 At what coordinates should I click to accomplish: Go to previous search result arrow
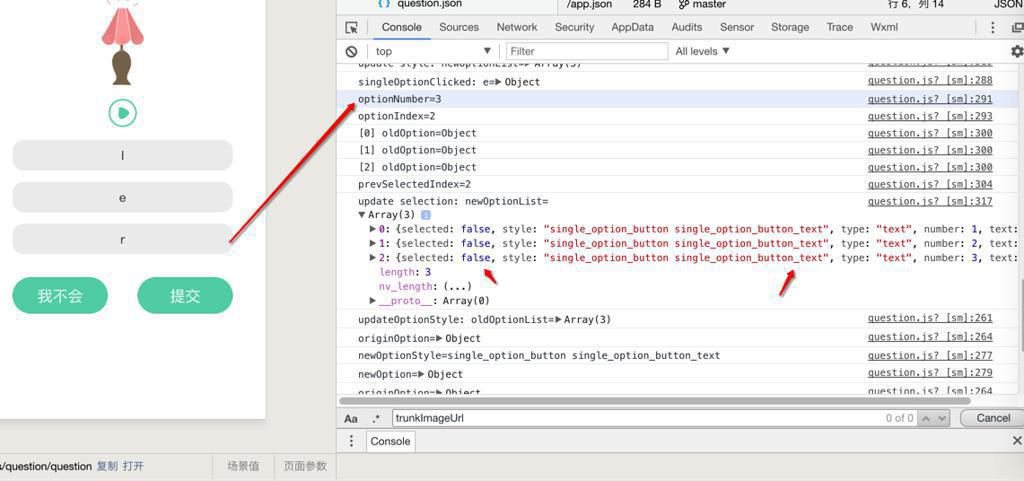point(926,418)
